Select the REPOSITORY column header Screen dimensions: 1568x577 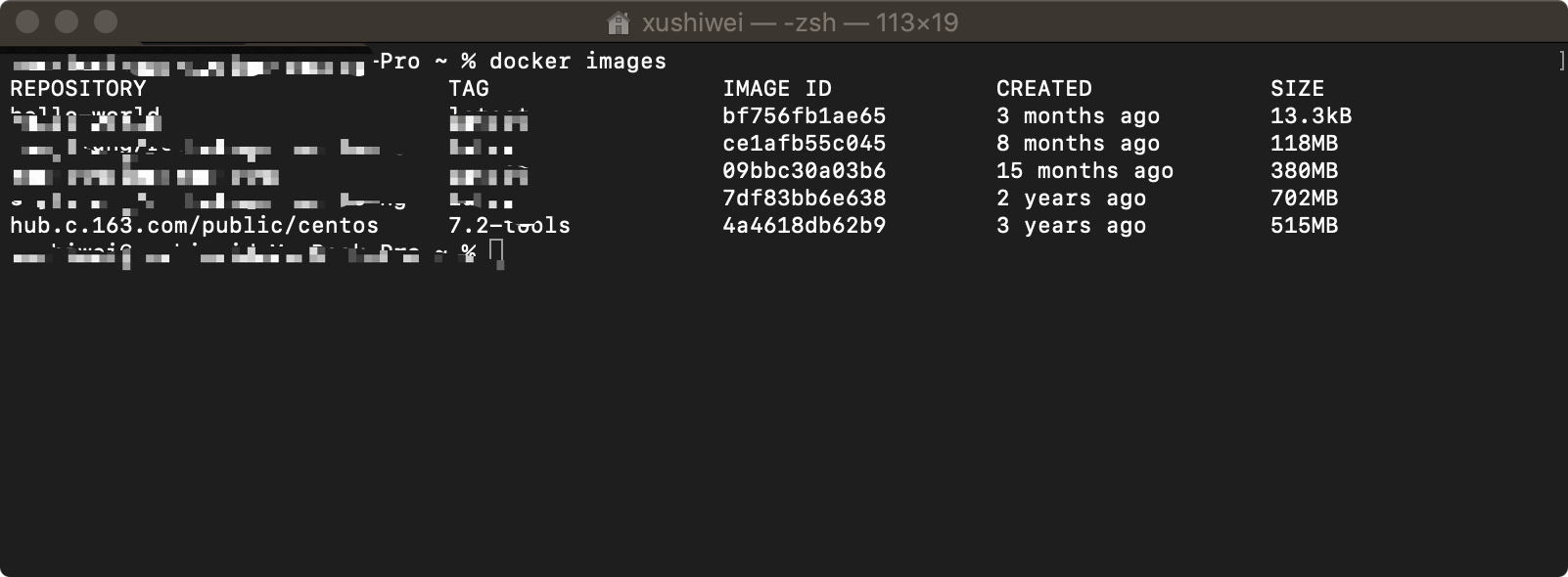[x=78, y=88]
